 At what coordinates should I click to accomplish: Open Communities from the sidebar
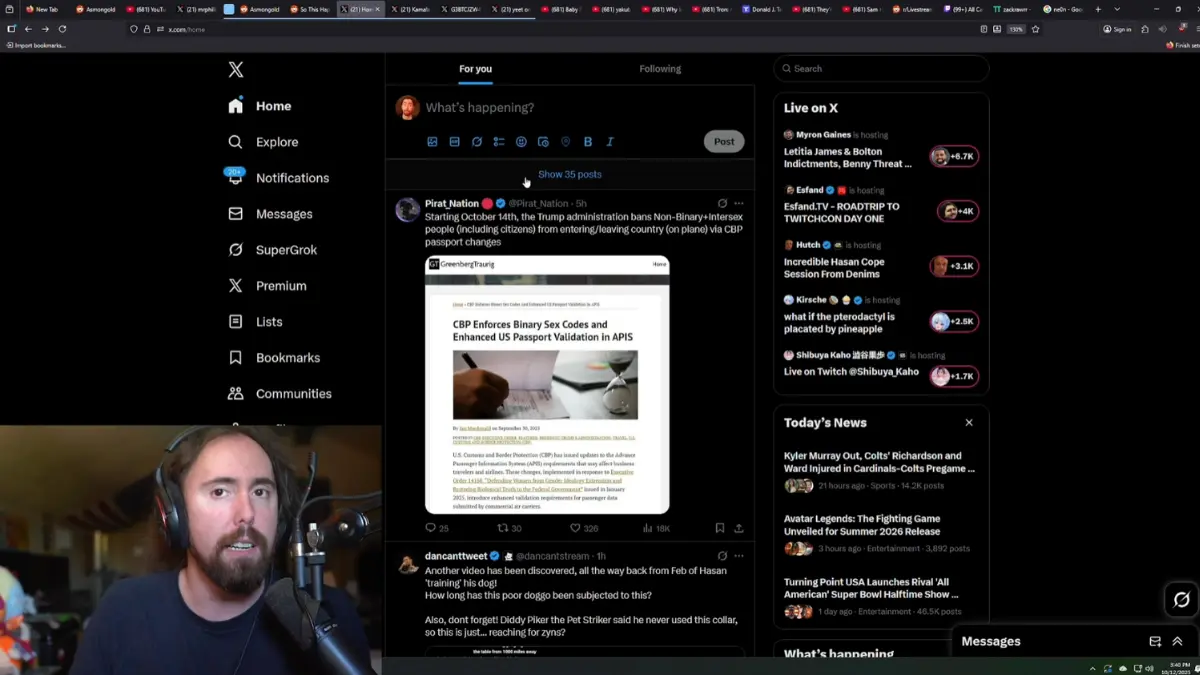279,394
